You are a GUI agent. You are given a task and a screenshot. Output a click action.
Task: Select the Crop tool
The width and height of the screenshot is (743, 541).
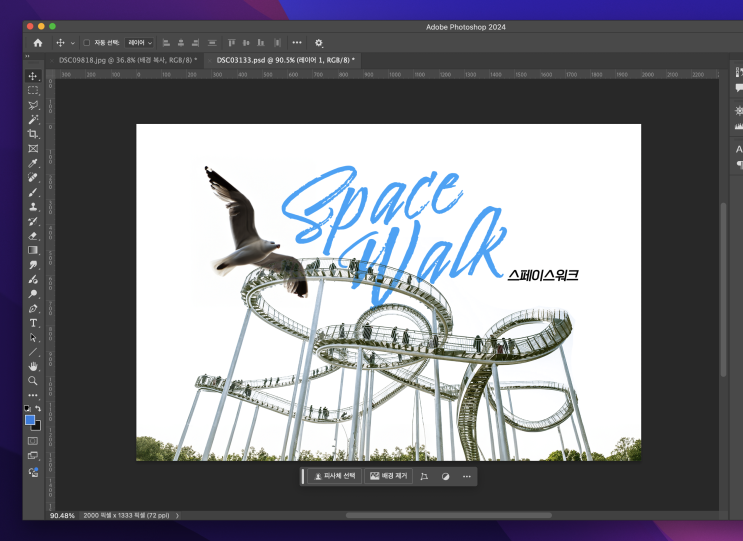tap(33, 134)
